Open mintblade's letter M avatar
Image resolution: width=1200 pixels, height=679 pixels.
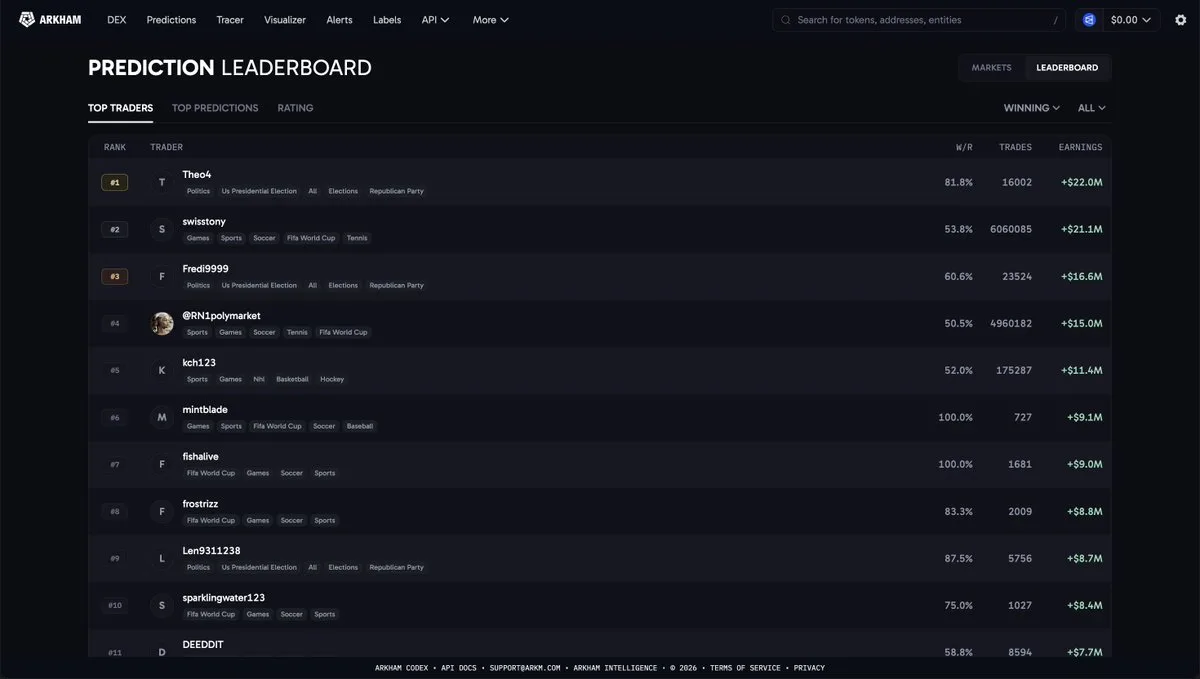162,417
